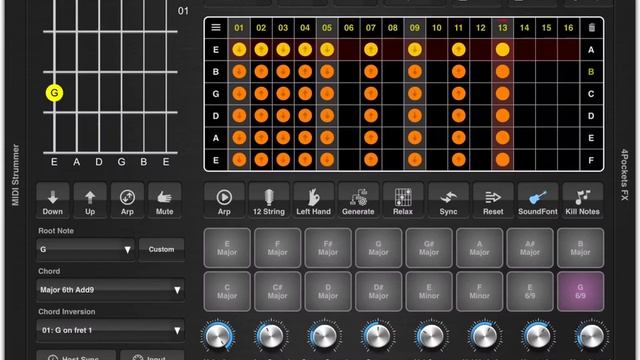Select step column 05 header

tap(327, 28)
